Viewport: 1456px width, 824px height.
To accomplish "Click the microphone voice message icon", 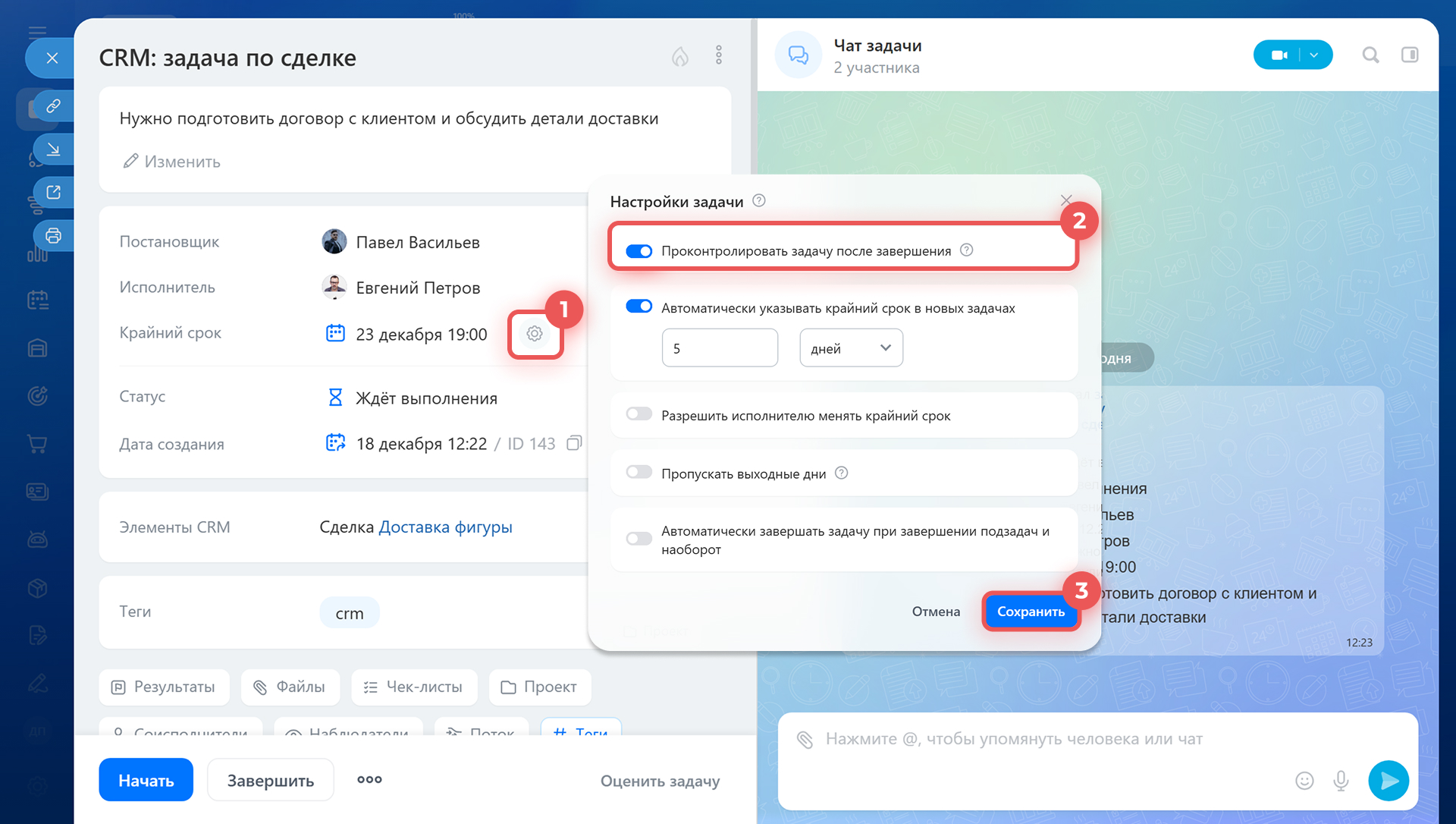I will tap(1341, 780).
